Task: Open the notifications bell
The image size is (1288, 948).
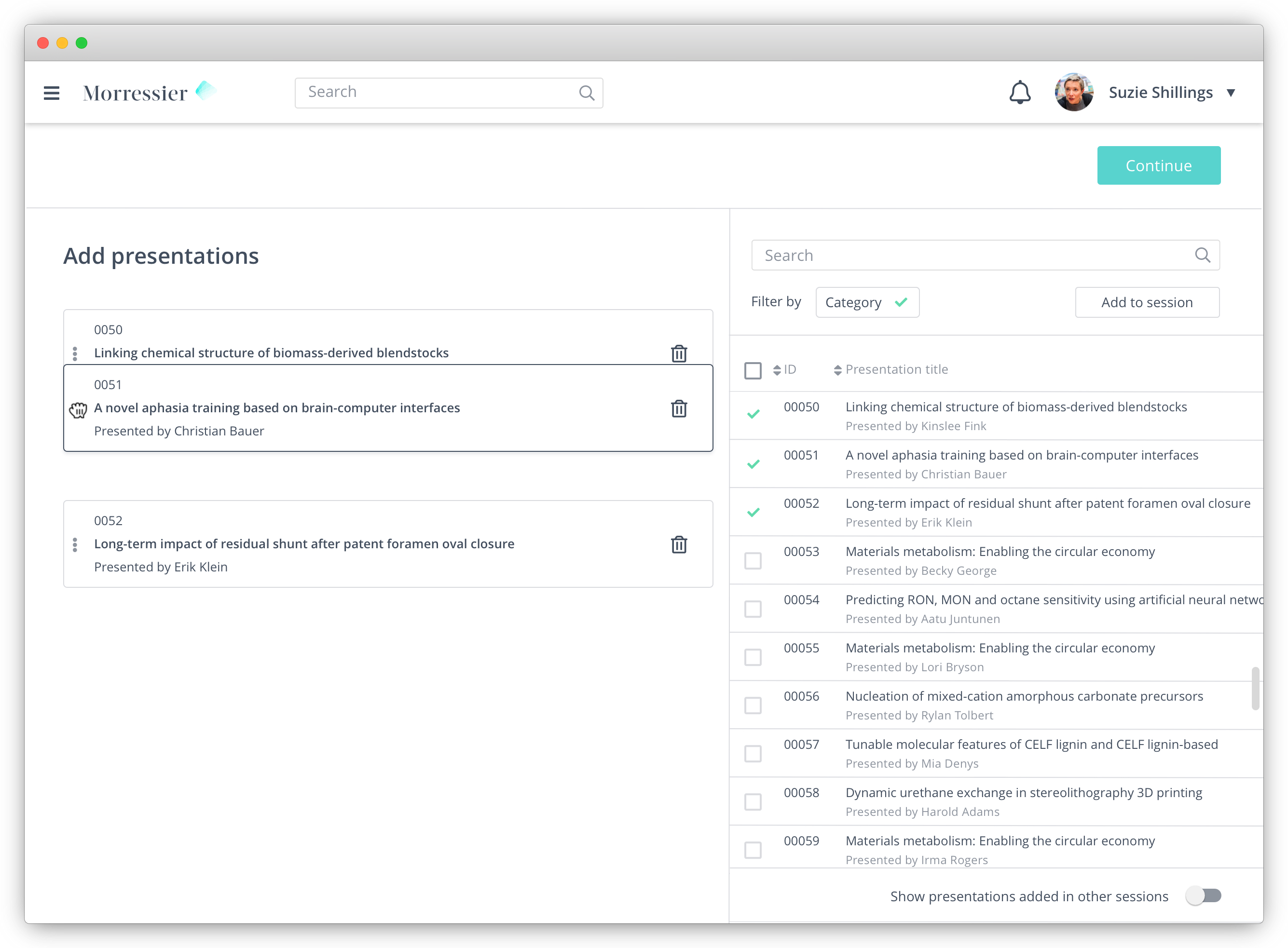Action: (x=1020, y=93)
